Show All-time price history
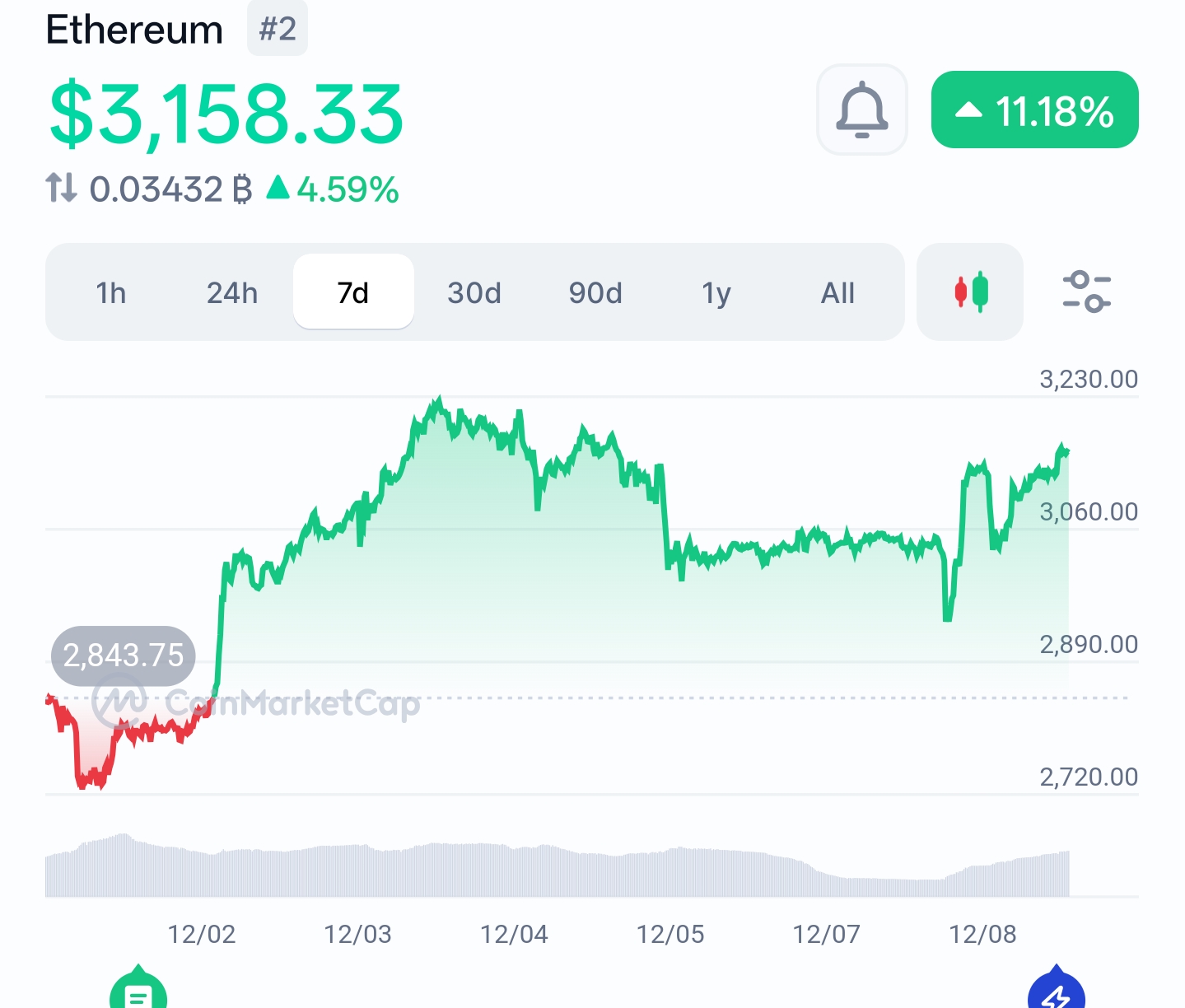The image size is (1185, 1008). coord(837,292)
